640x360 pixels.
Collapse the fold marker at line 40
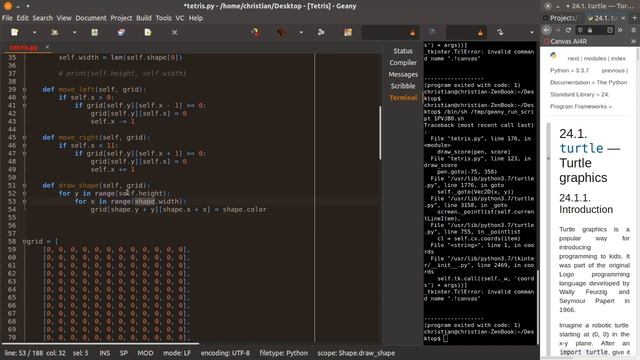tap(24, 98)
